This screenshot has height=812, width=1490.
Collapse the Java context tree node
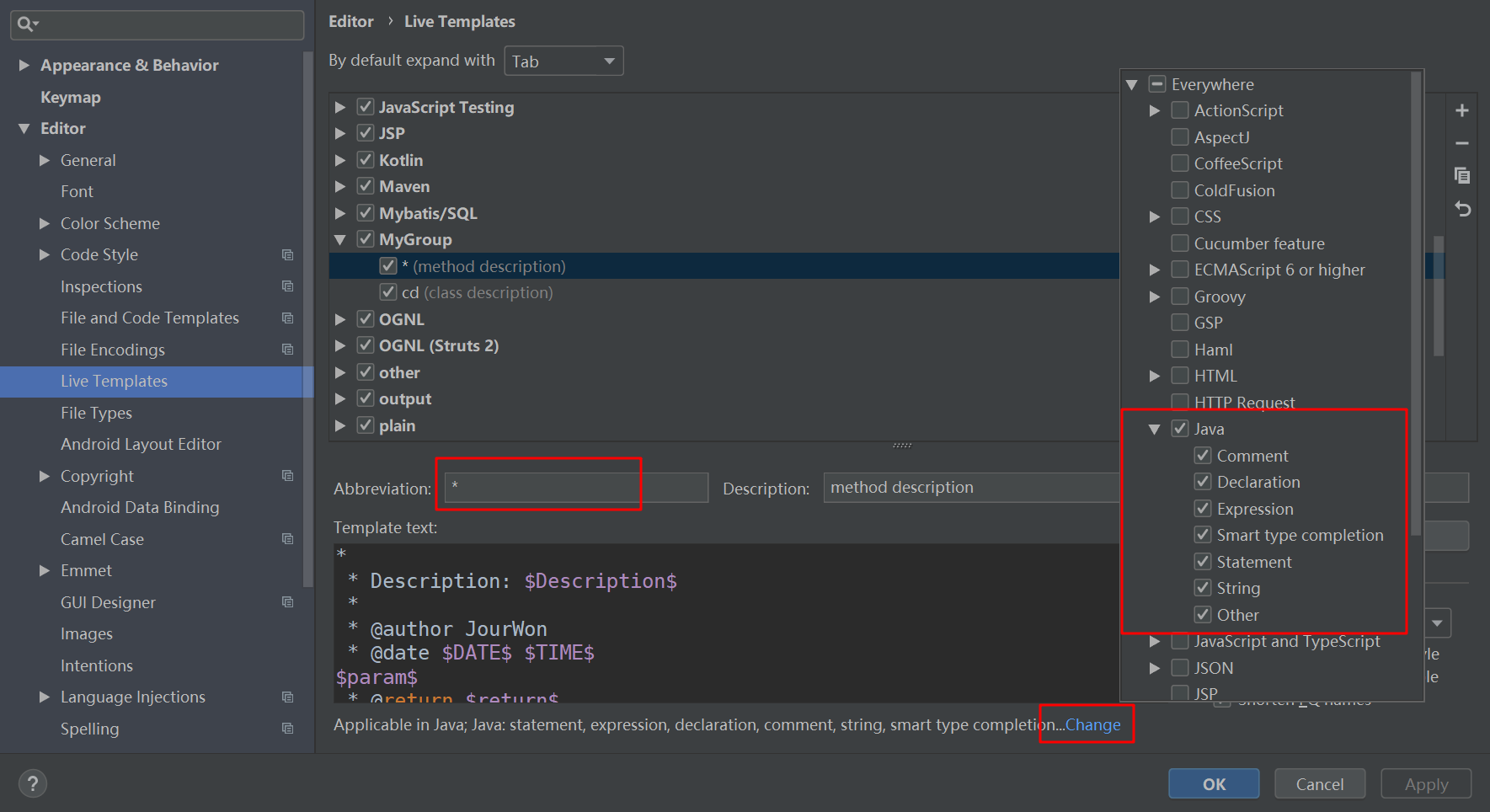(1155, 430)
